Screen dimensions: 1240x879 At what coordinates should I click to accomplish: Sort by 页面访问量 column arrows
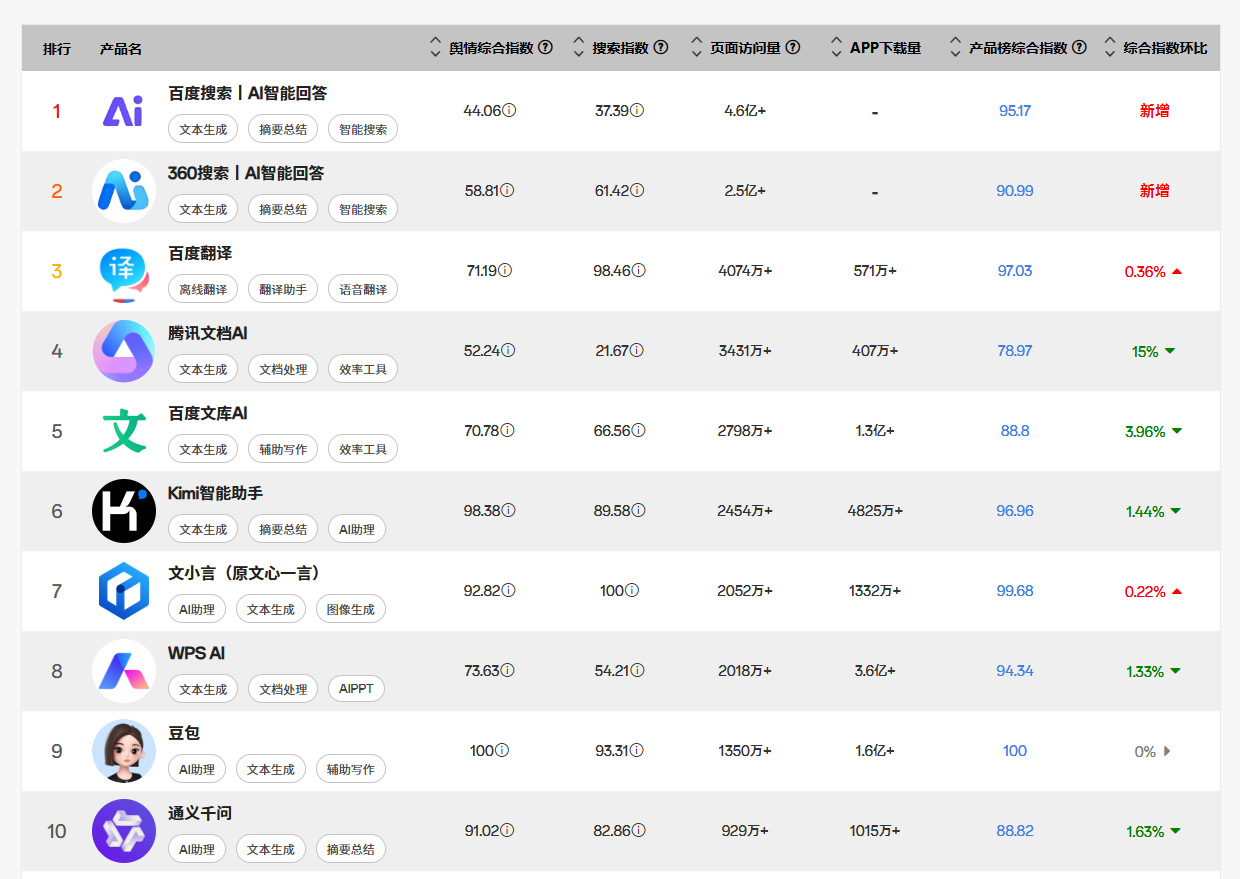[x=697, y=47]
